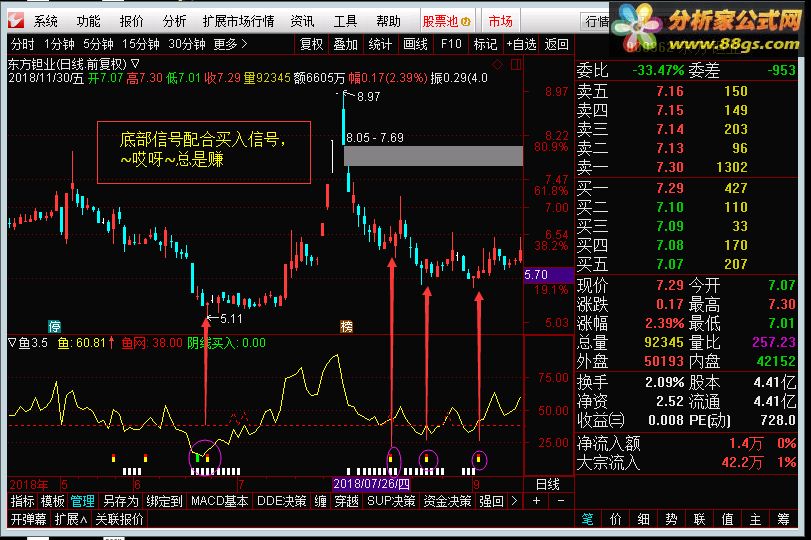Screen dimensions: 811x540
Task: Click the 返回 button
Action: 557,44
